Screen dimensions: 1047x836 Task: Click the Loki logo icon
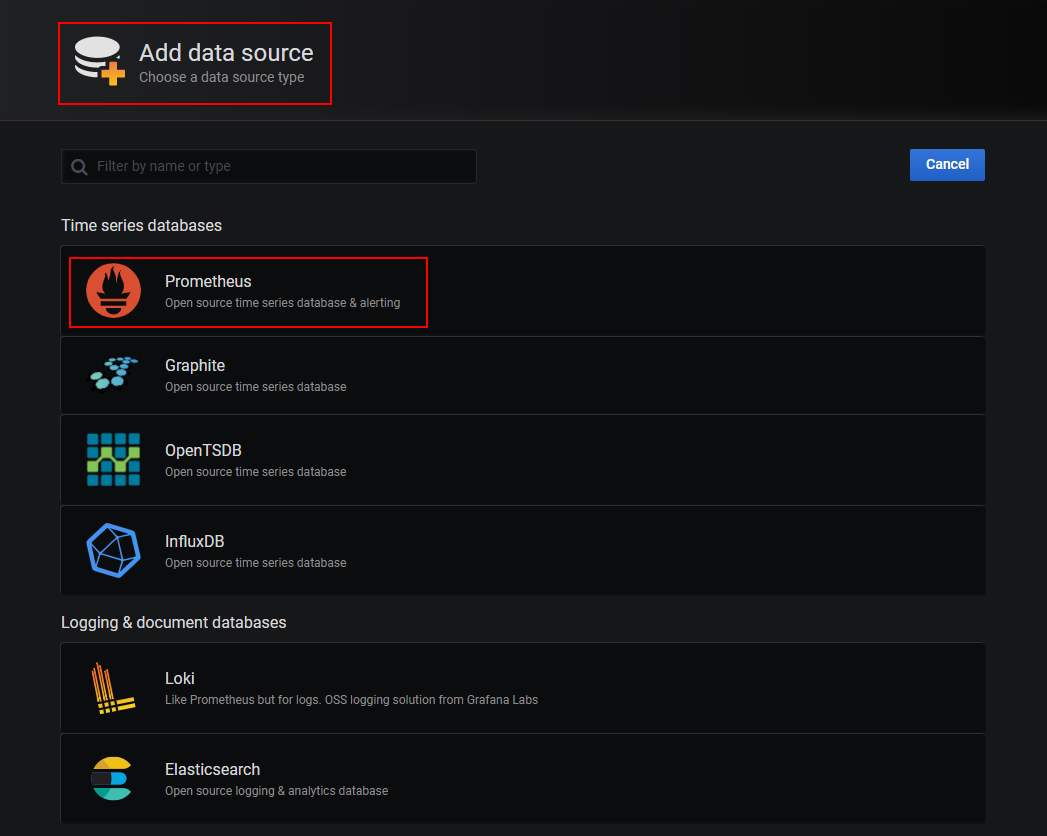point(113,688)
